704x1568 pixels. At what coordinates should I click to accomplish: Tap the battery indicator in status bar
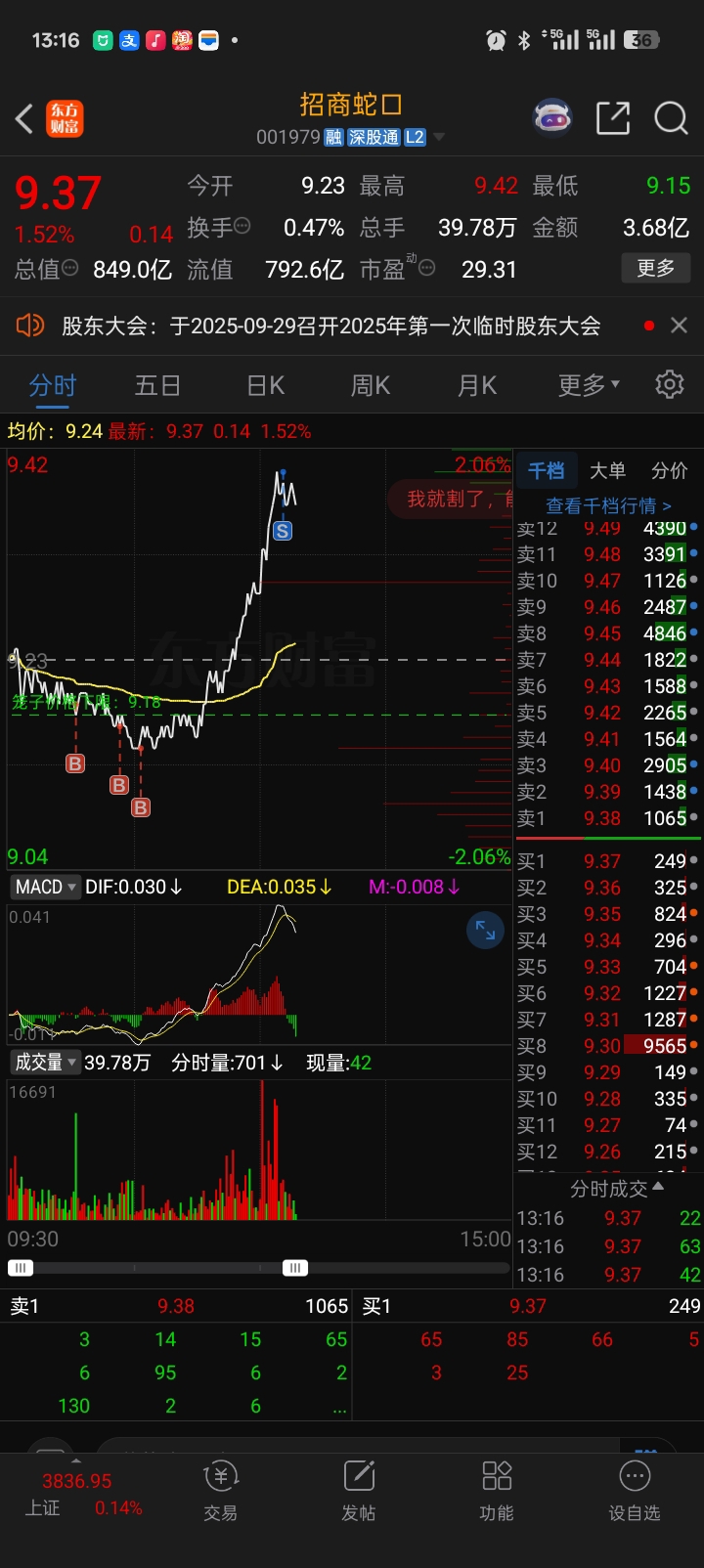tap(642, 40)
